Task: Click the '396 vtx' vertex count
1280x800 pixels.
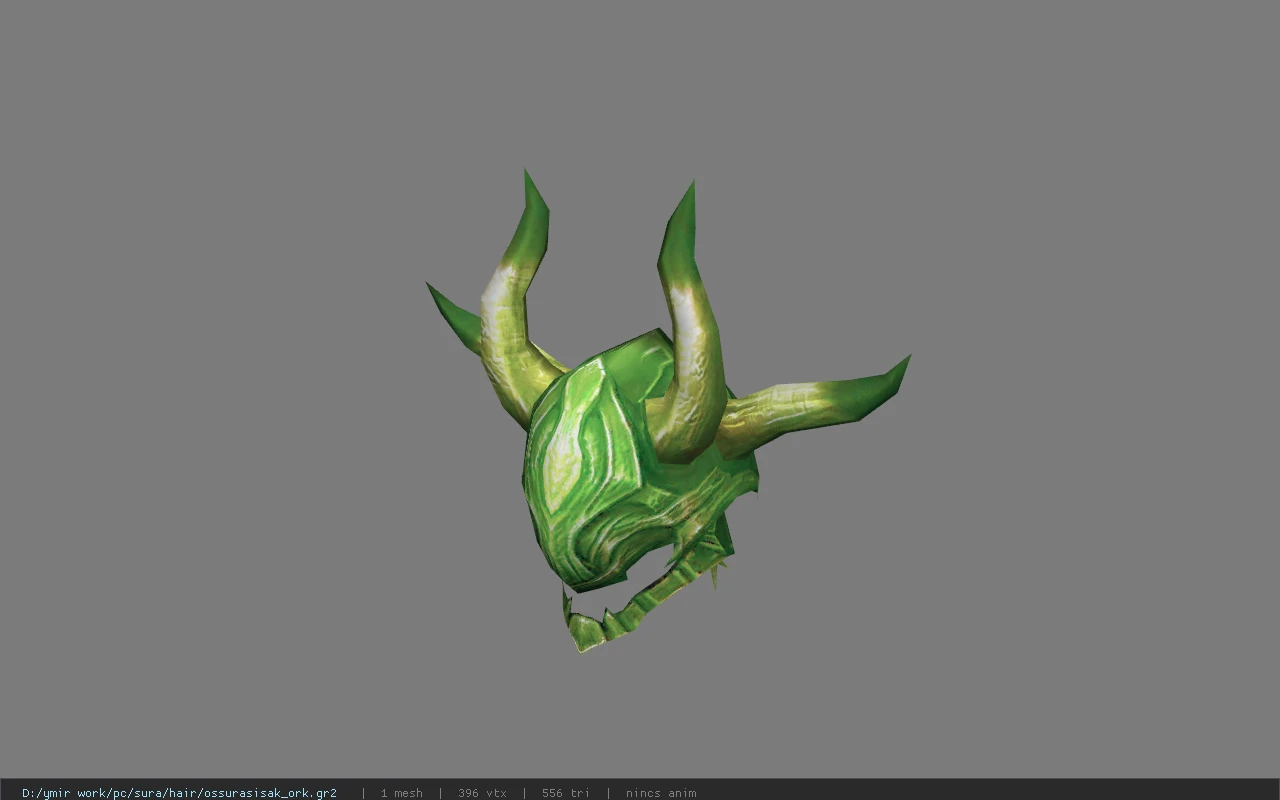Action: [x=482, y=793]
